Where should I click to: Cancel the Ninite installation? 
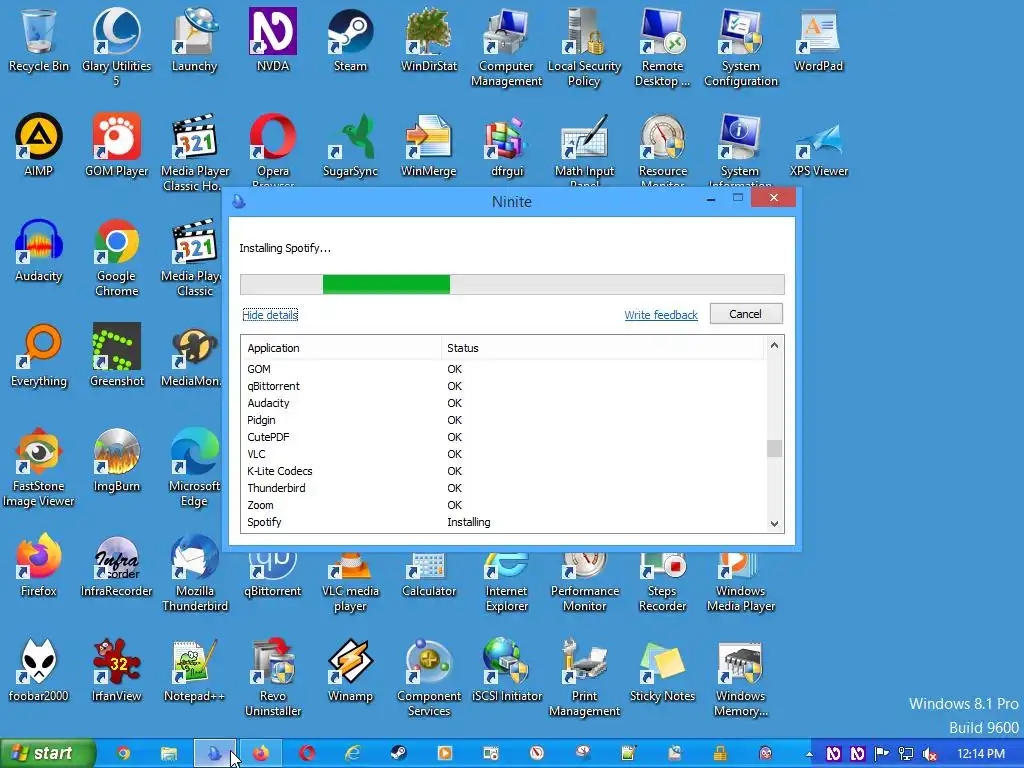click(745, 314)
